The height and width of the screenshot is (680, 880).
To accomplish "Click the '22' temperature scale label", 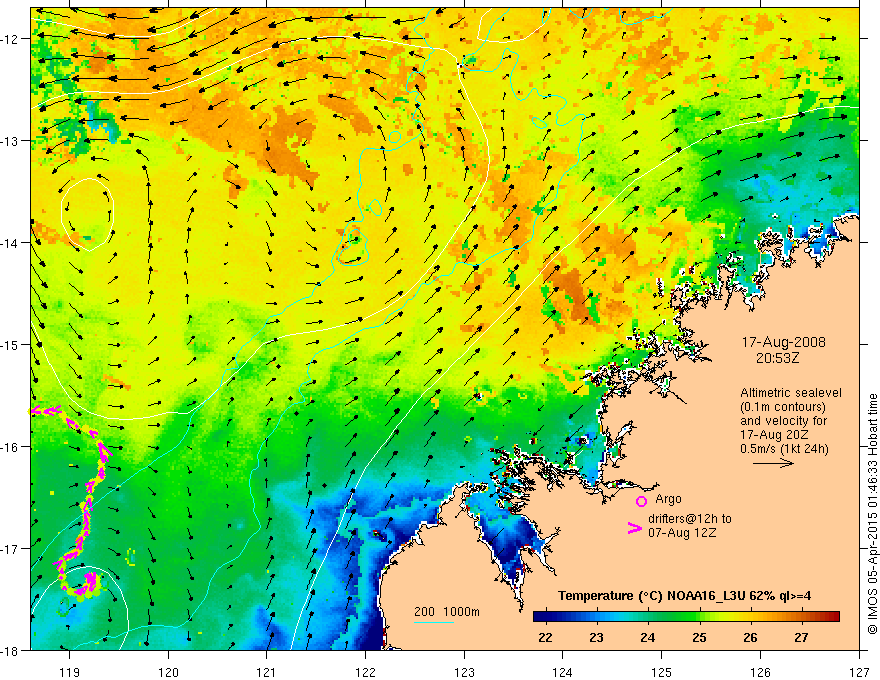I will point(545,637).
